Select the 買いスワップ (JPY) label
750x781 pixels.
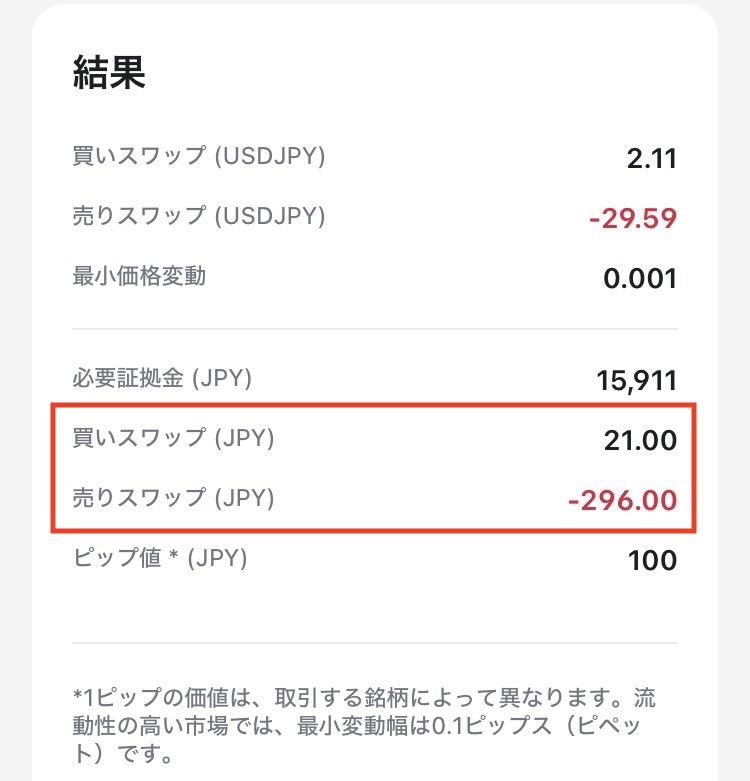(x=173, y=438)
